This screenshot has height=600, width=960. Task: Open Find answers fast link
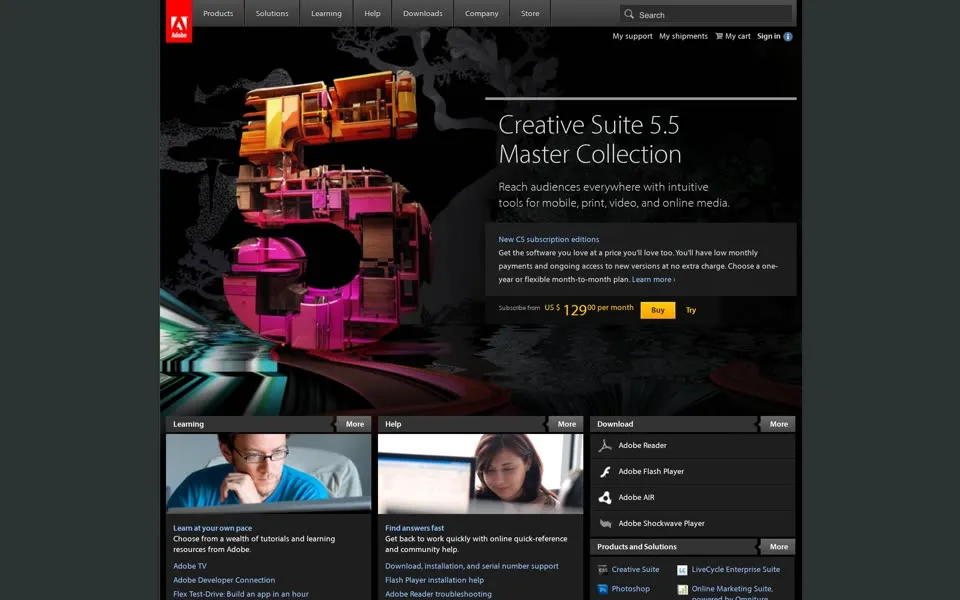[414, 528]
